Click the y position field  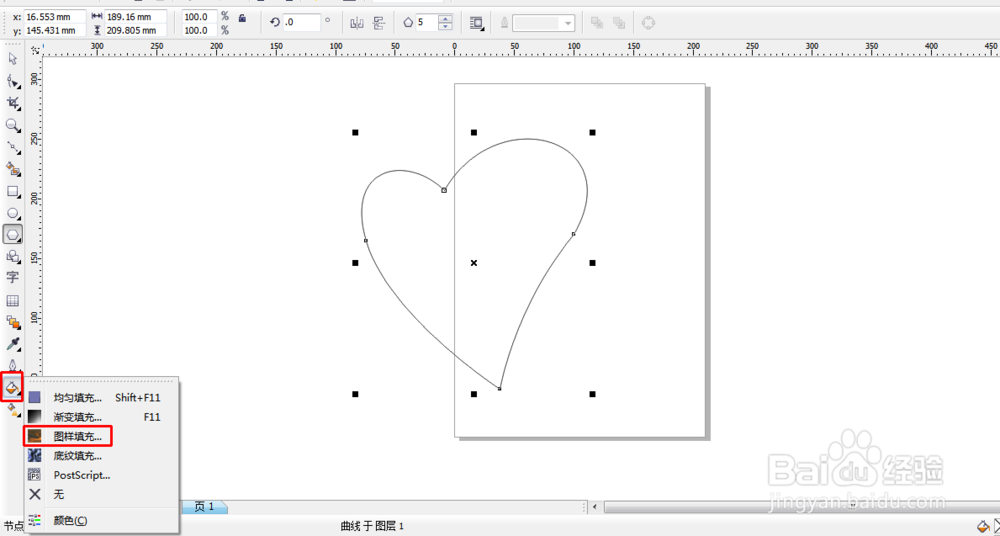pos(55,30)
